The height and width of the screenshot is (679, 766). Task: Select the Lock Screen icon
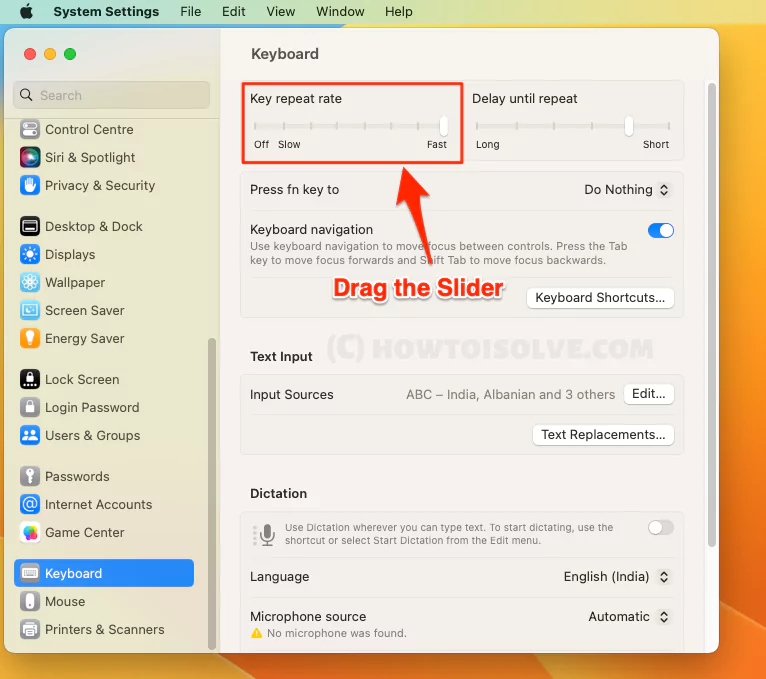(x=30, y=379)
